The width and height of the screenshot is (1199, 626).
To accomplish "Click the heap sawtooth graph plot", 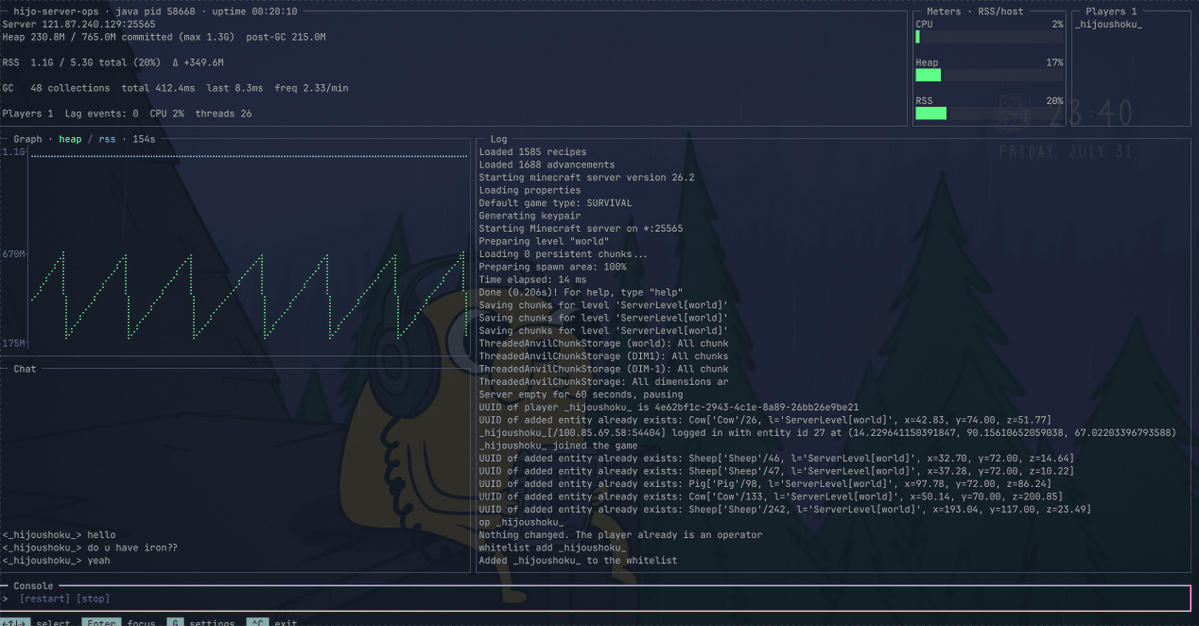I will tap(249, 294).
